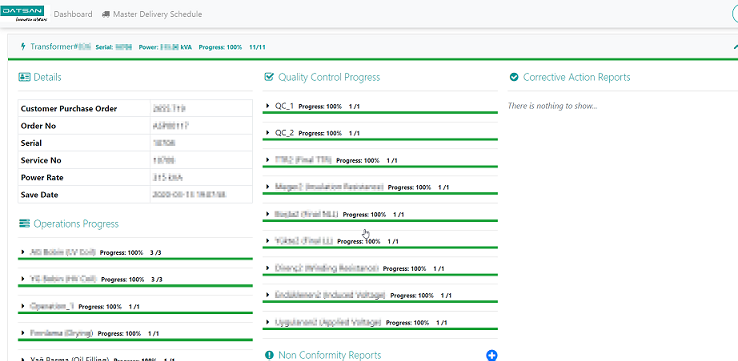Click the list icon beside Operations Progress
This screenshot has width=738, height=361.
click(x=24, y=224)
